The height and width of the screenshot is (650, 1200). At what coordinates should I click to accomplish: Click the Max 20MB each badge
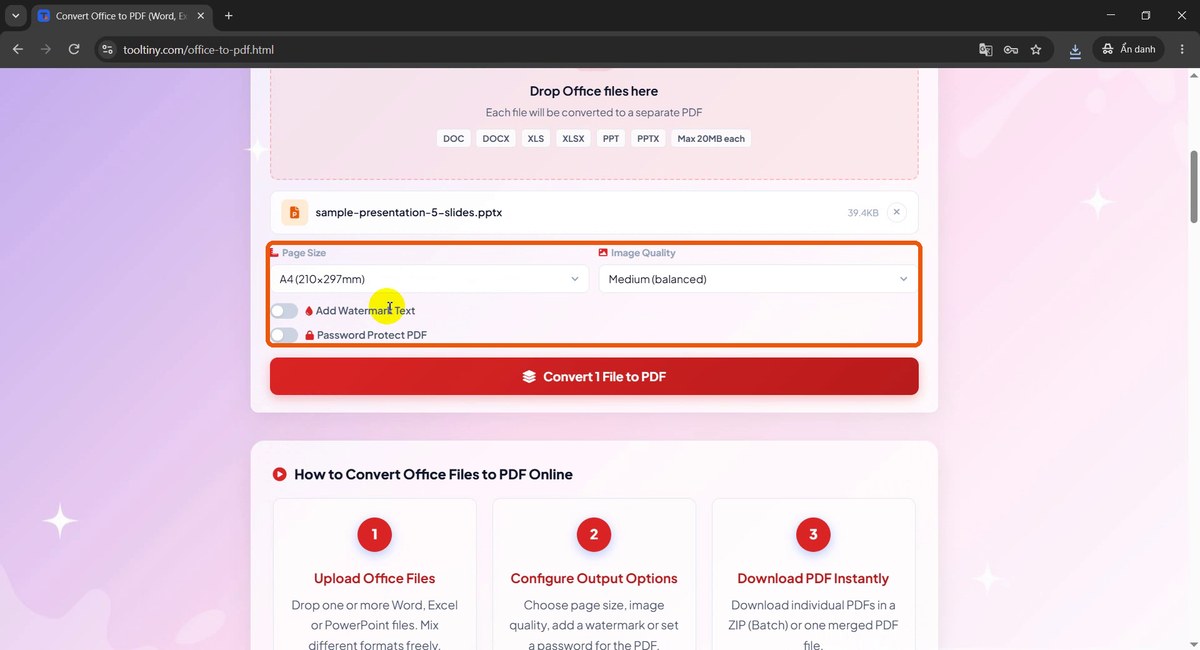(x=711, y=139)
